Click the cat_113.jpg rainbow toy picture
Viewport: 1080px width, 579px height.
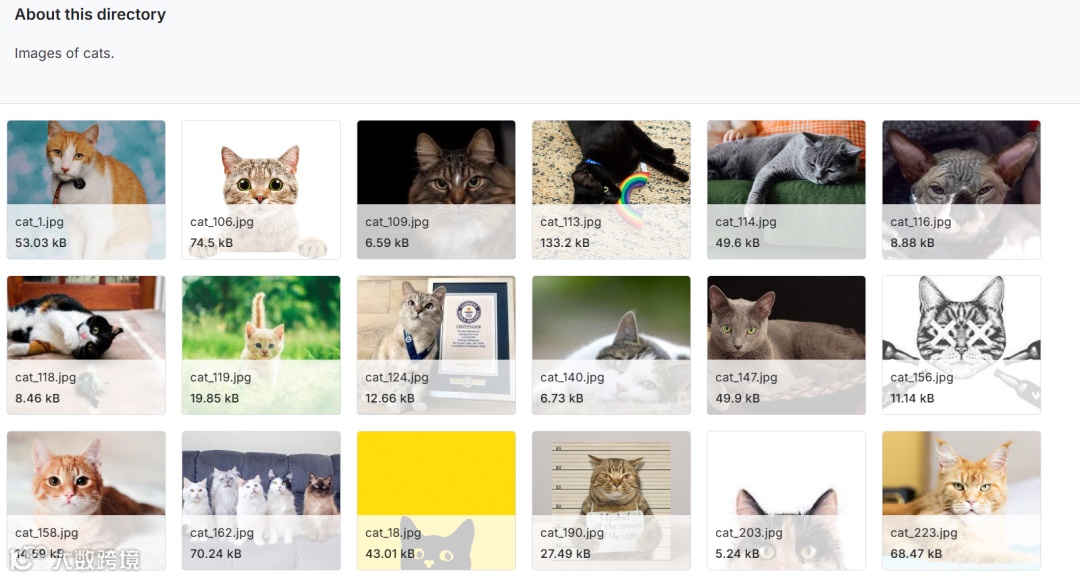click(611, 190)
